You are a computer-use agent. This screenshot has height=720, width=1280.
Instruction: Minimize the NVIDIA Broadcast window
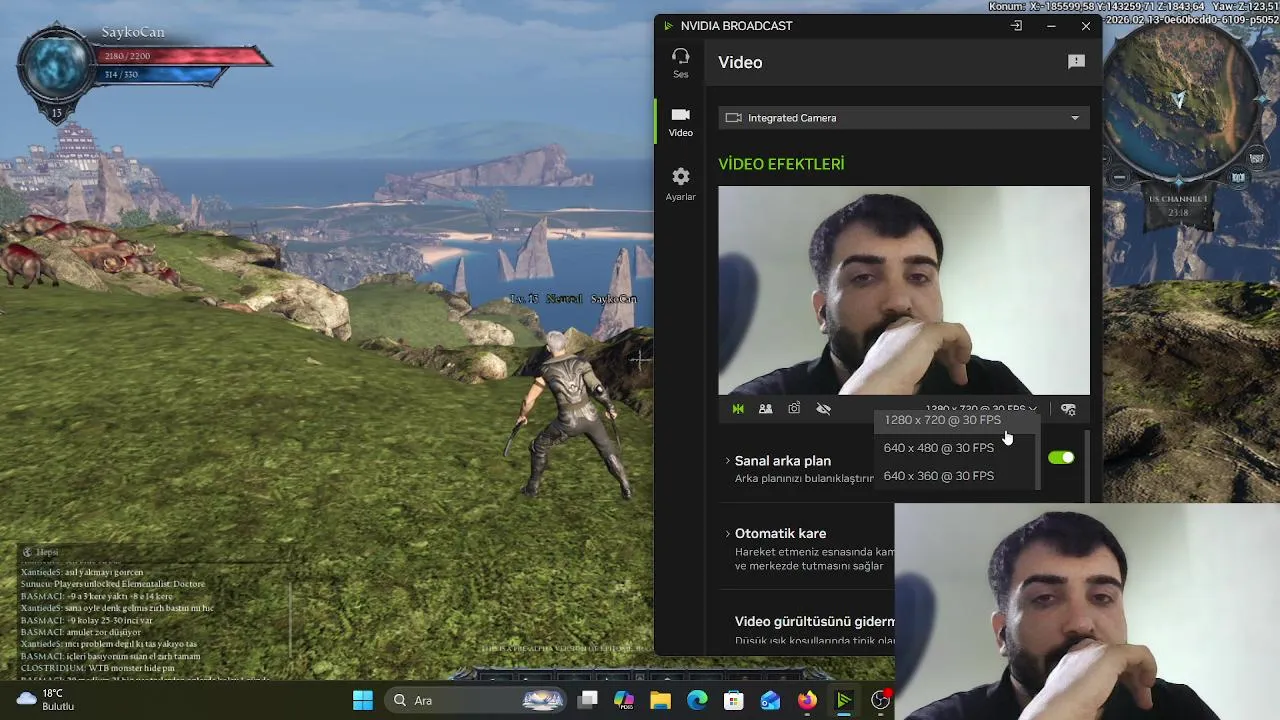(1051, 26)
